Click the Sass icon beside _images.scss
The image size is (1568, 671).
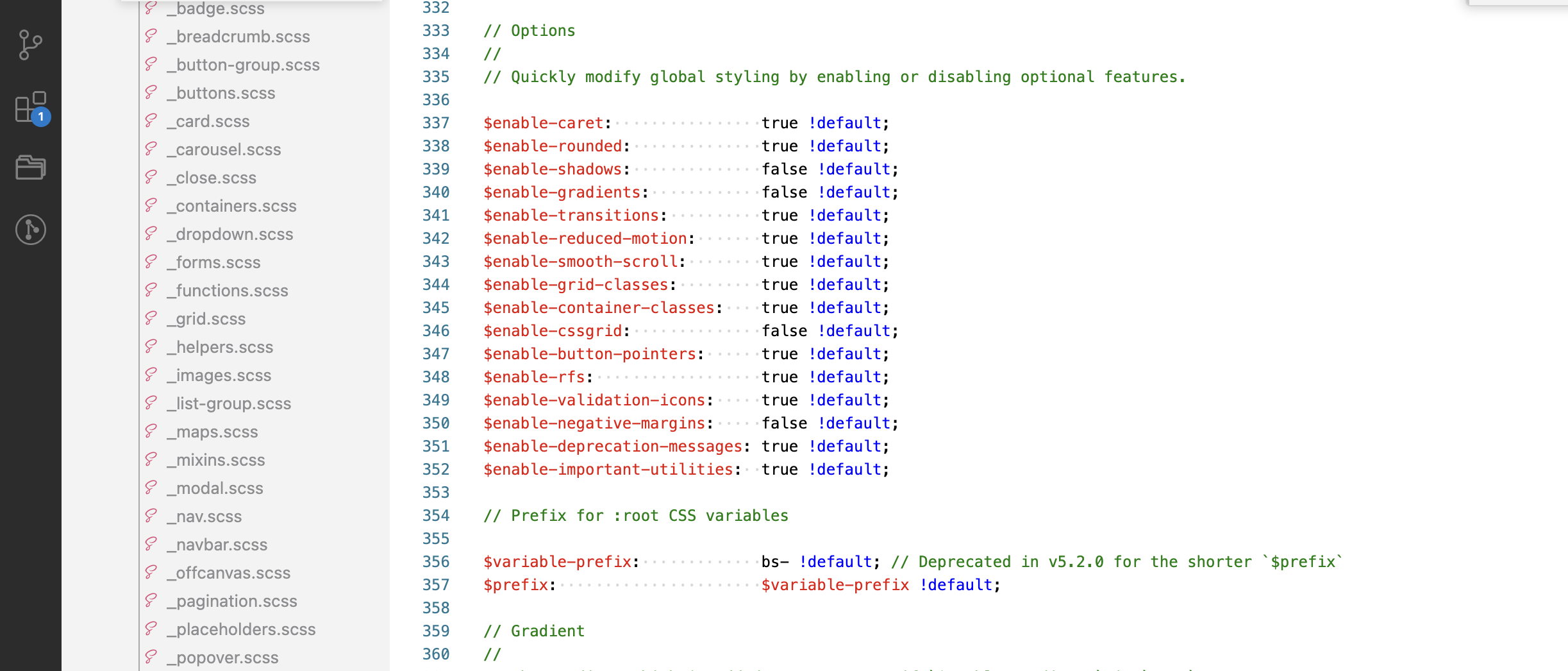(151, 375)
